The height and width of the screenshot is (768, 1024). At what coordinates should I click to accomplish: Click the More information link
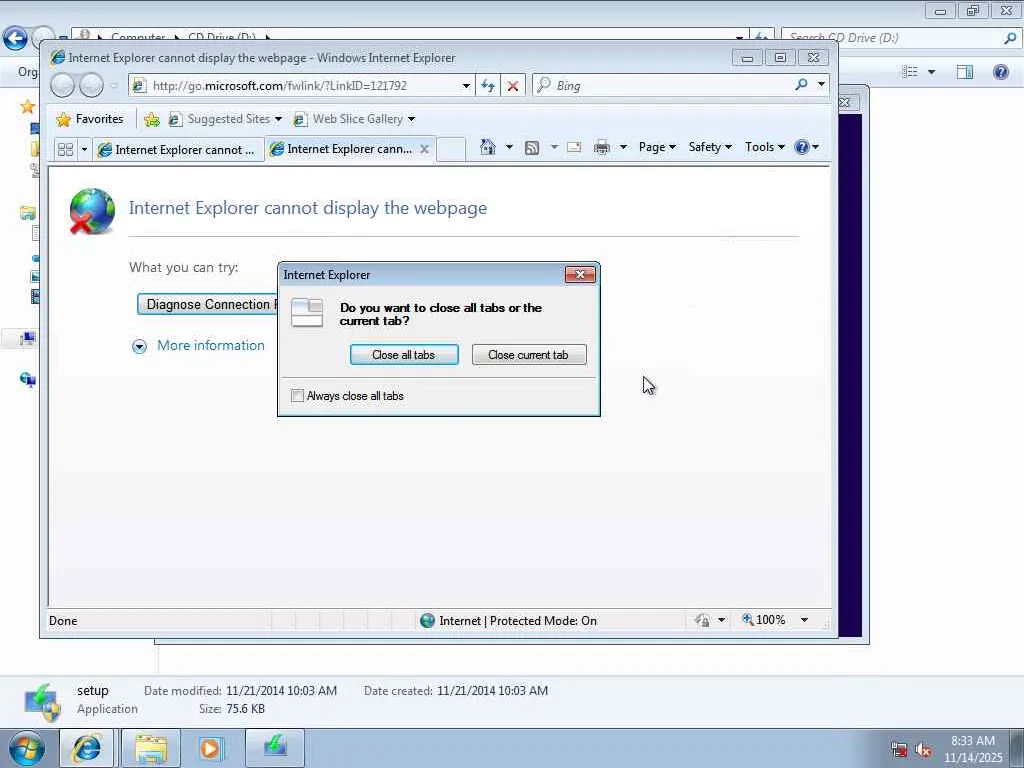click(x=211, y=345)
